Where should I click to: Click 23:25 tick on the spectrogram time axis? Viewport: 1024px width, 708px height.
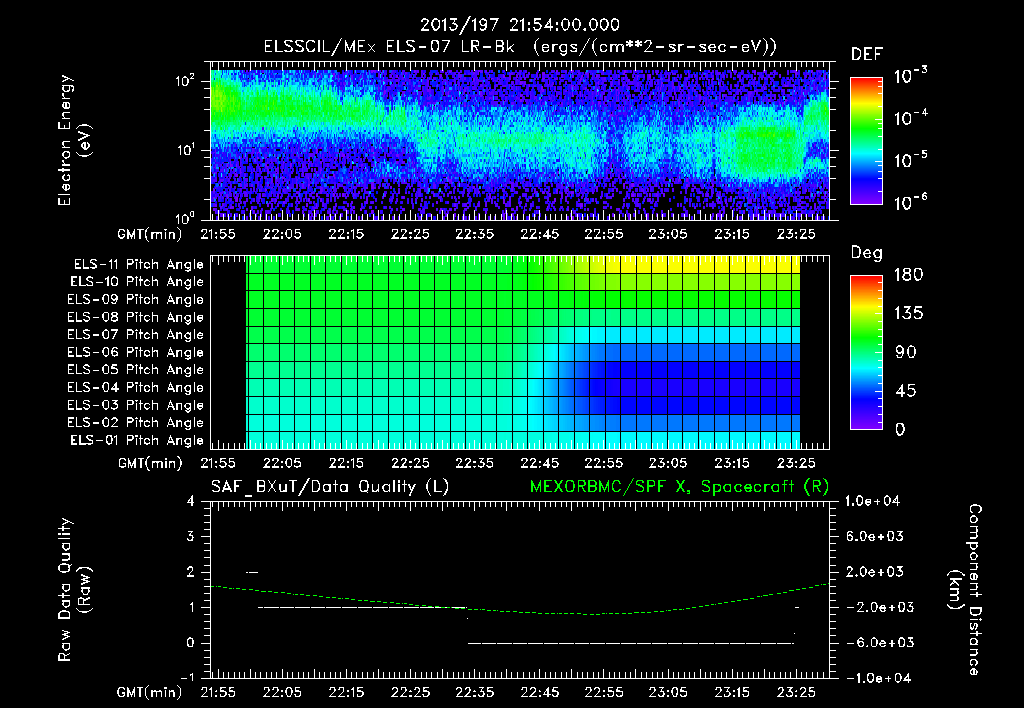pyautogui.click(x=796, y=234)
